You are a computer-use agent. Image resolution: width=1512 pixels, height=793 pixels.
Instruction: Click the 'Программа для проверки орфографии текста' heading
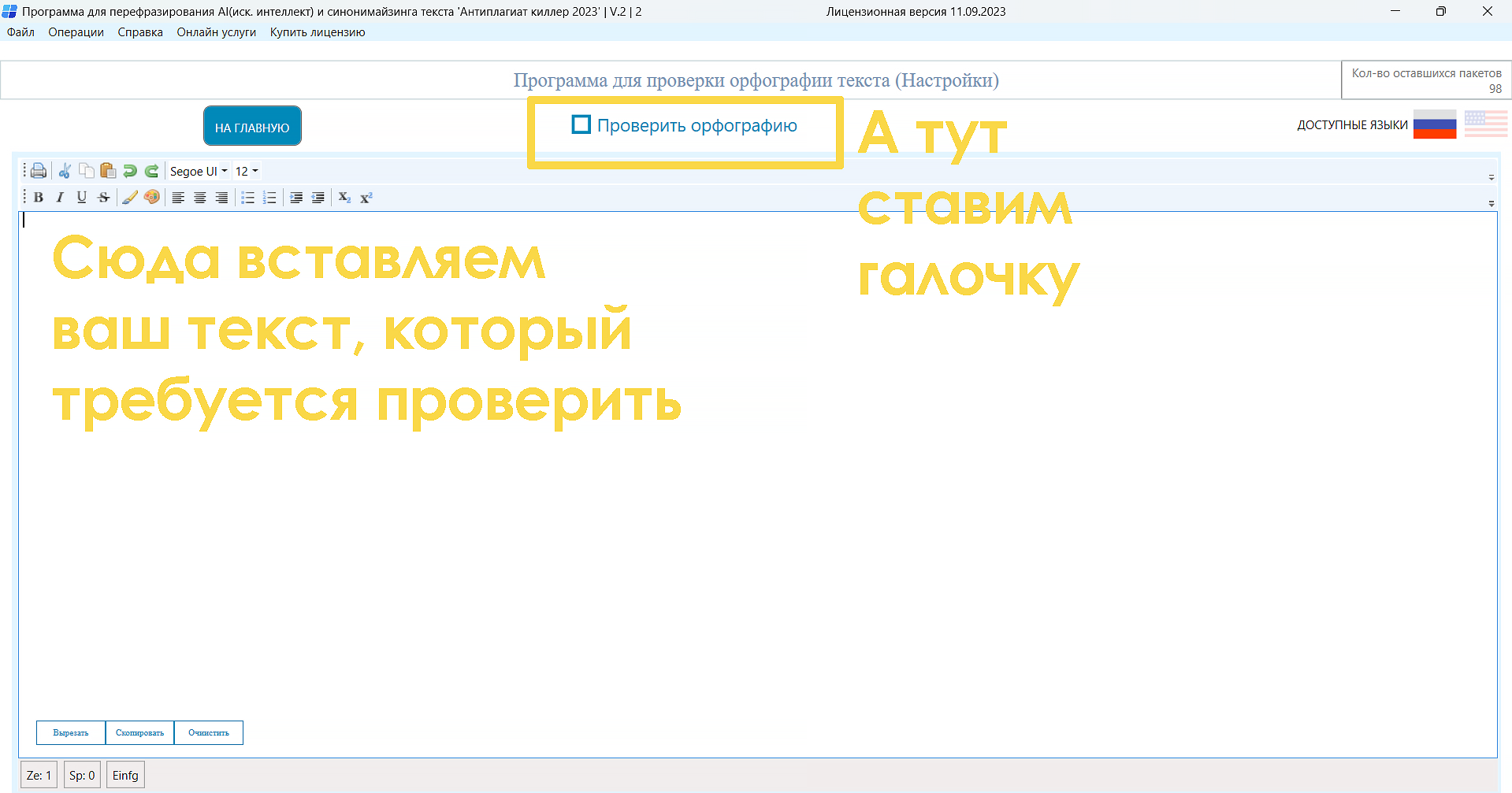click(x=756, y=80)
